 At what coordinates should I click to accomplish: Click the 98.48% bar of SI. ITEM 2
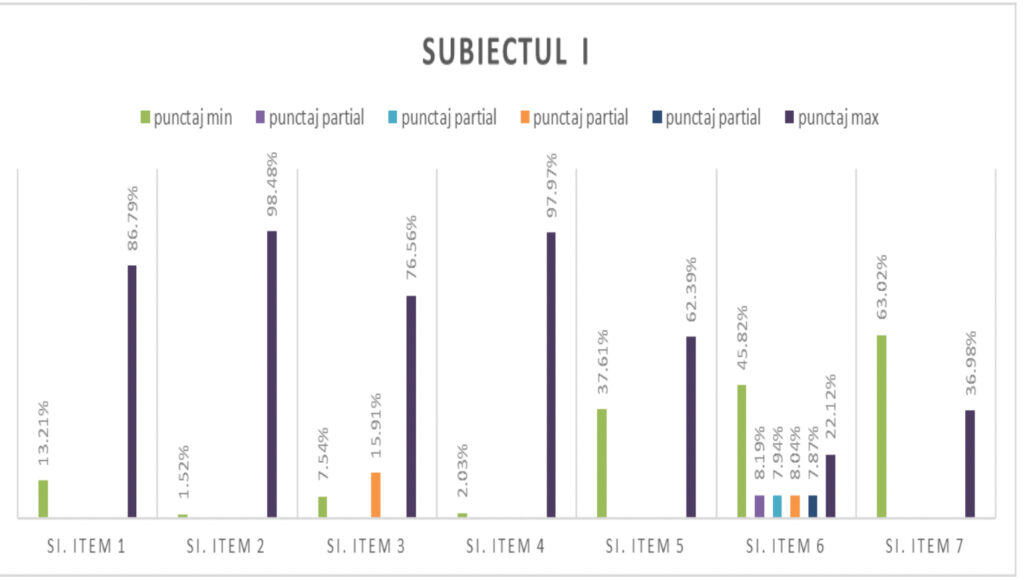[271, 374]
